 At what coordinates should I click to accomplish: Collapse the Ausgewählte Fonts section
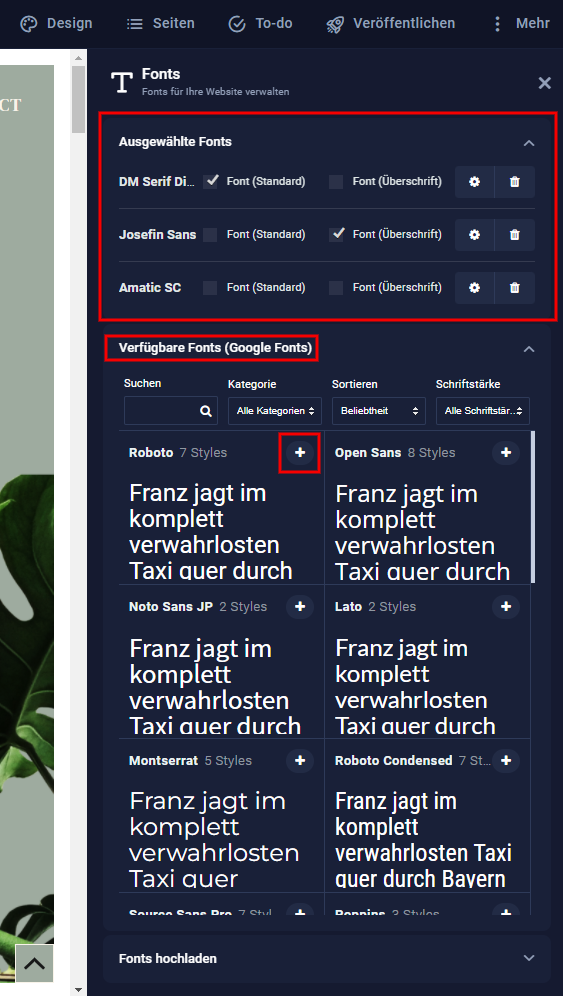529,143
